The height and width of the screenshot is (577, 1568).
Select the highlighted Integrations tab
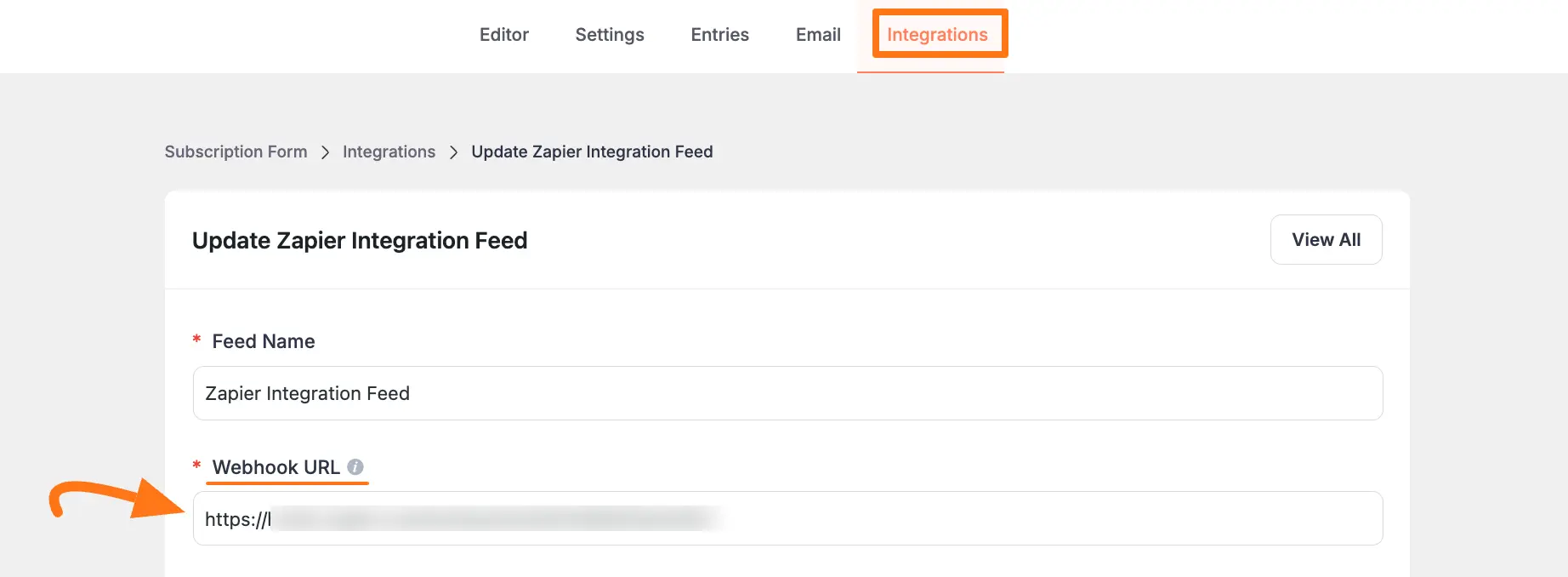tap(937, 35)
